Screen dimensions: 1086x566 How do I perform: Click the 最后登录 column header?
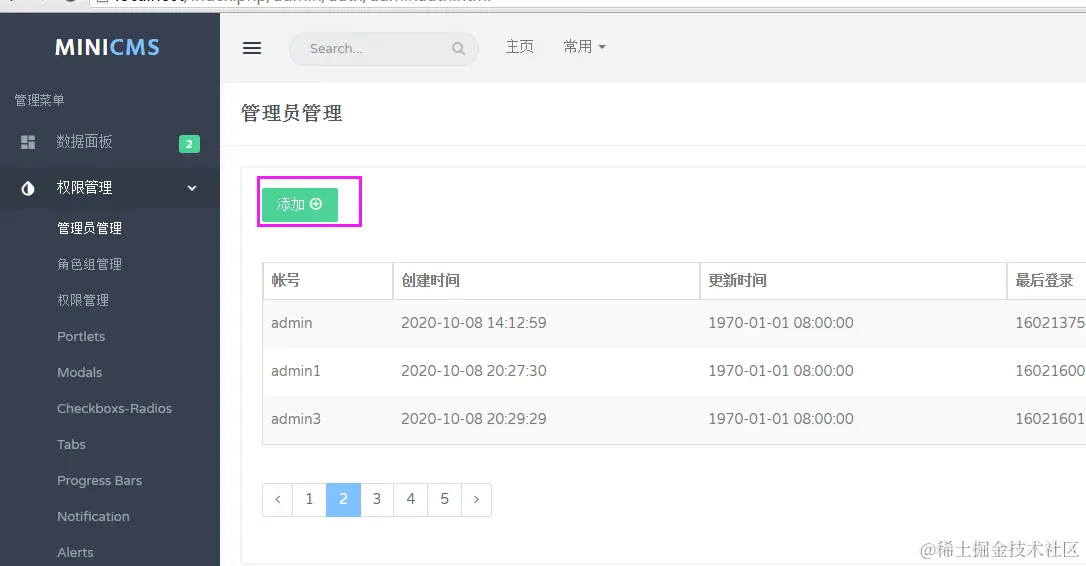click(1046, 281)
